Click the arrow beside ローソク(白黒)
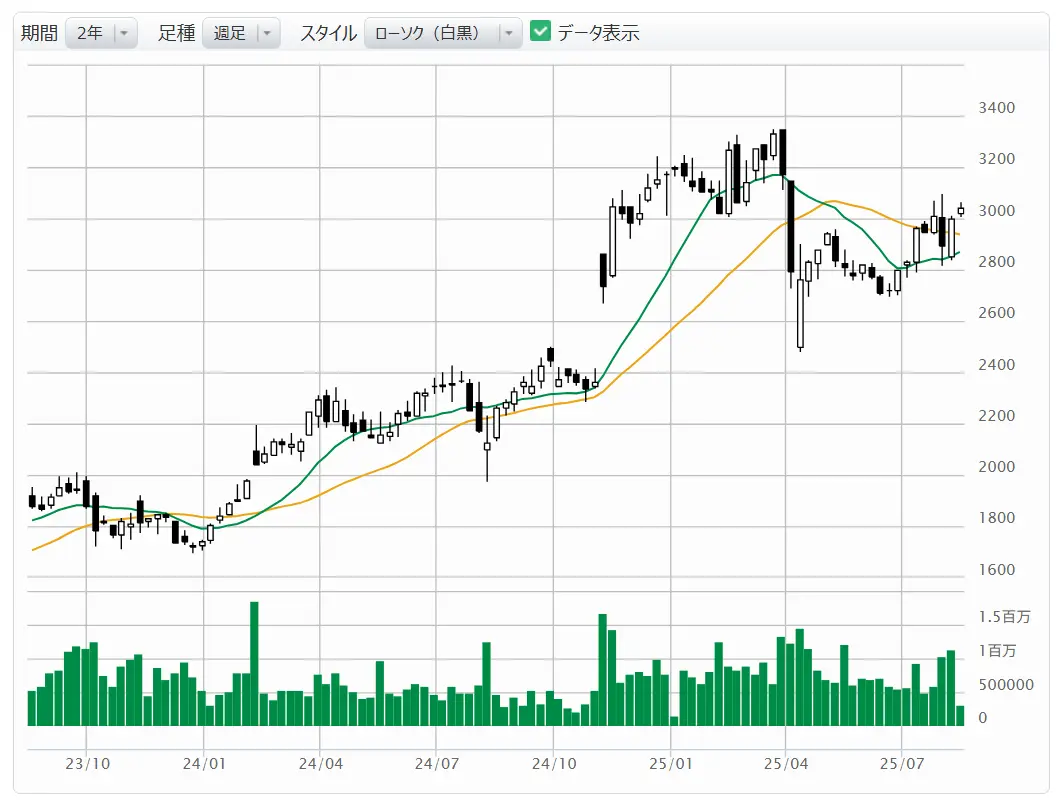The height and width of the screenshot is (801, 1057). pyautogui.click(x=509, y=33)
